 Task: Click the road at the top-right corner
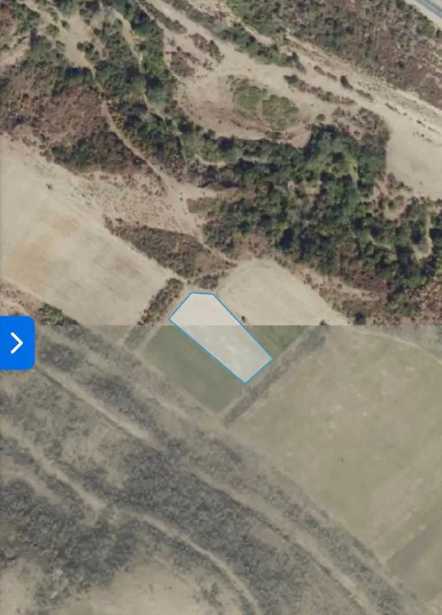coord(431,9)
